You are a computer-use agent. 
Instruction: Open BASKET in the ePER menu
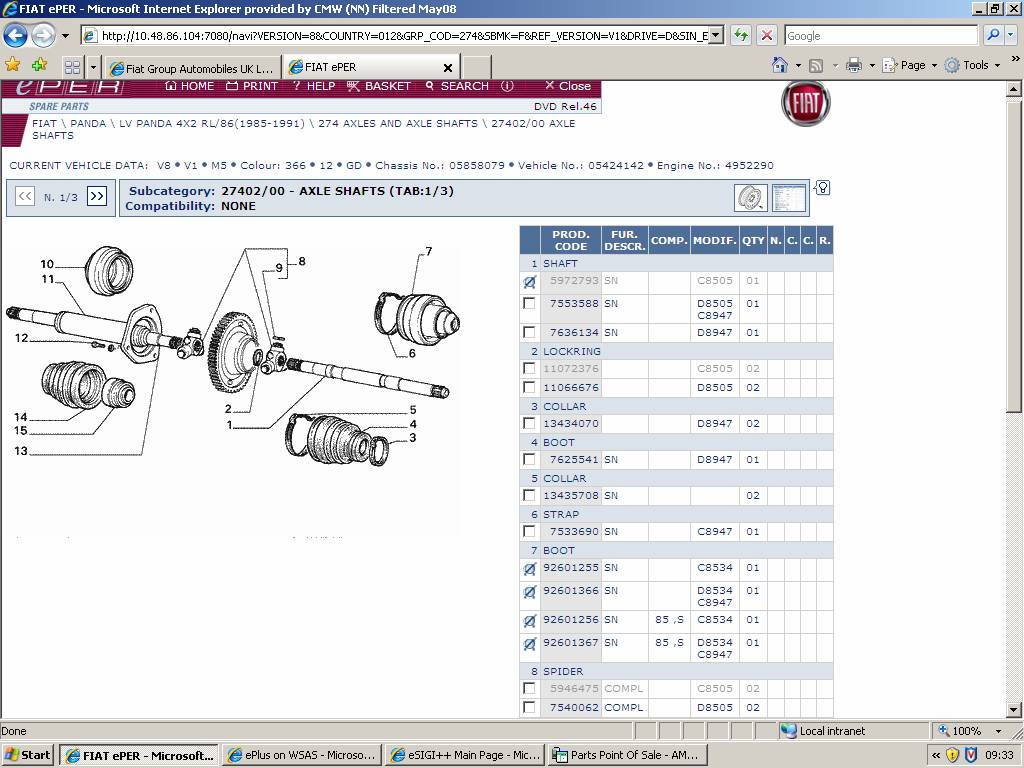[379, 86]
